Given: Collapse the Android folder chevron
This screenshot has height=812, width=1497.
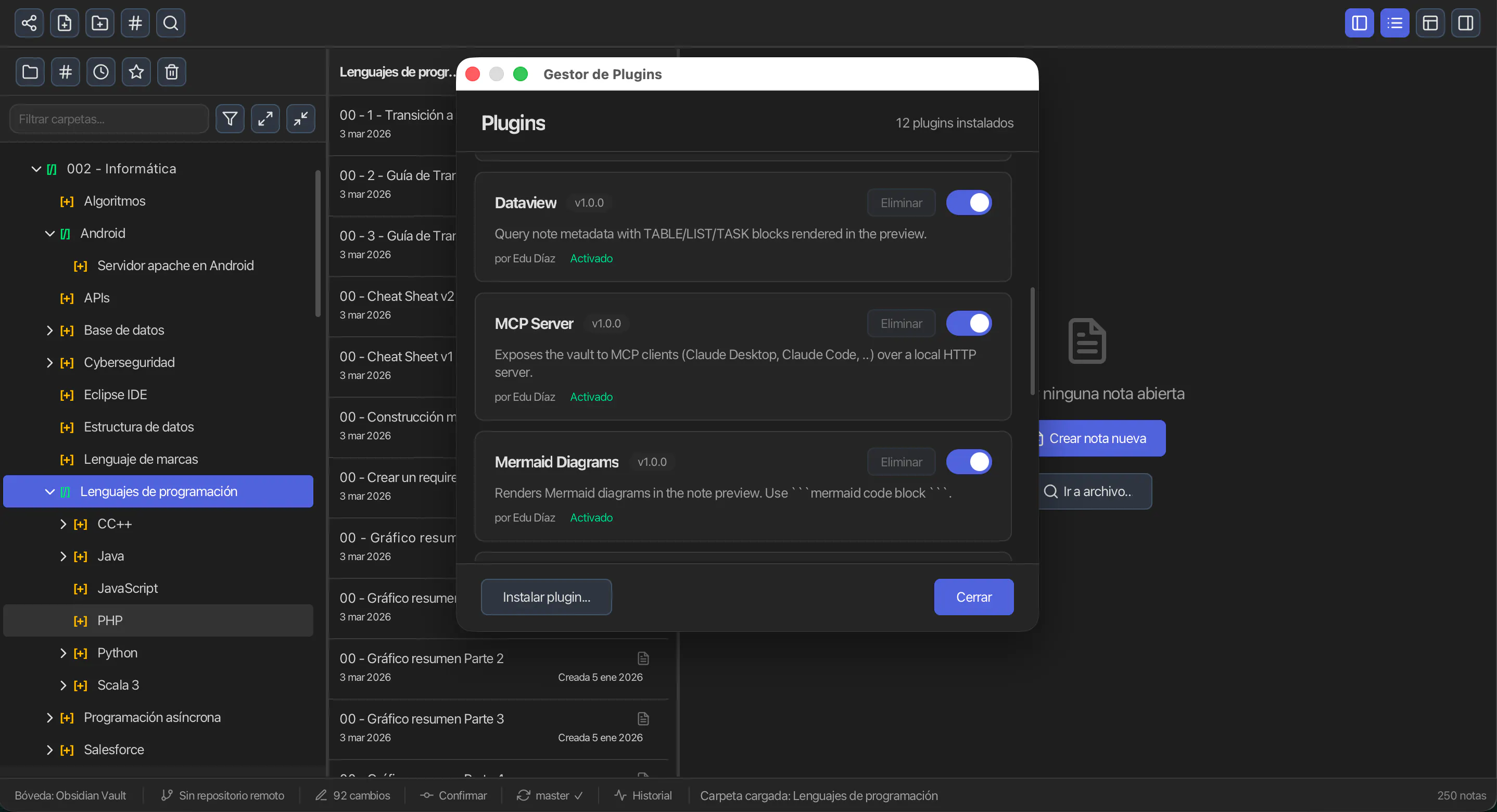Looking at the screenshot, I should 50,234.
